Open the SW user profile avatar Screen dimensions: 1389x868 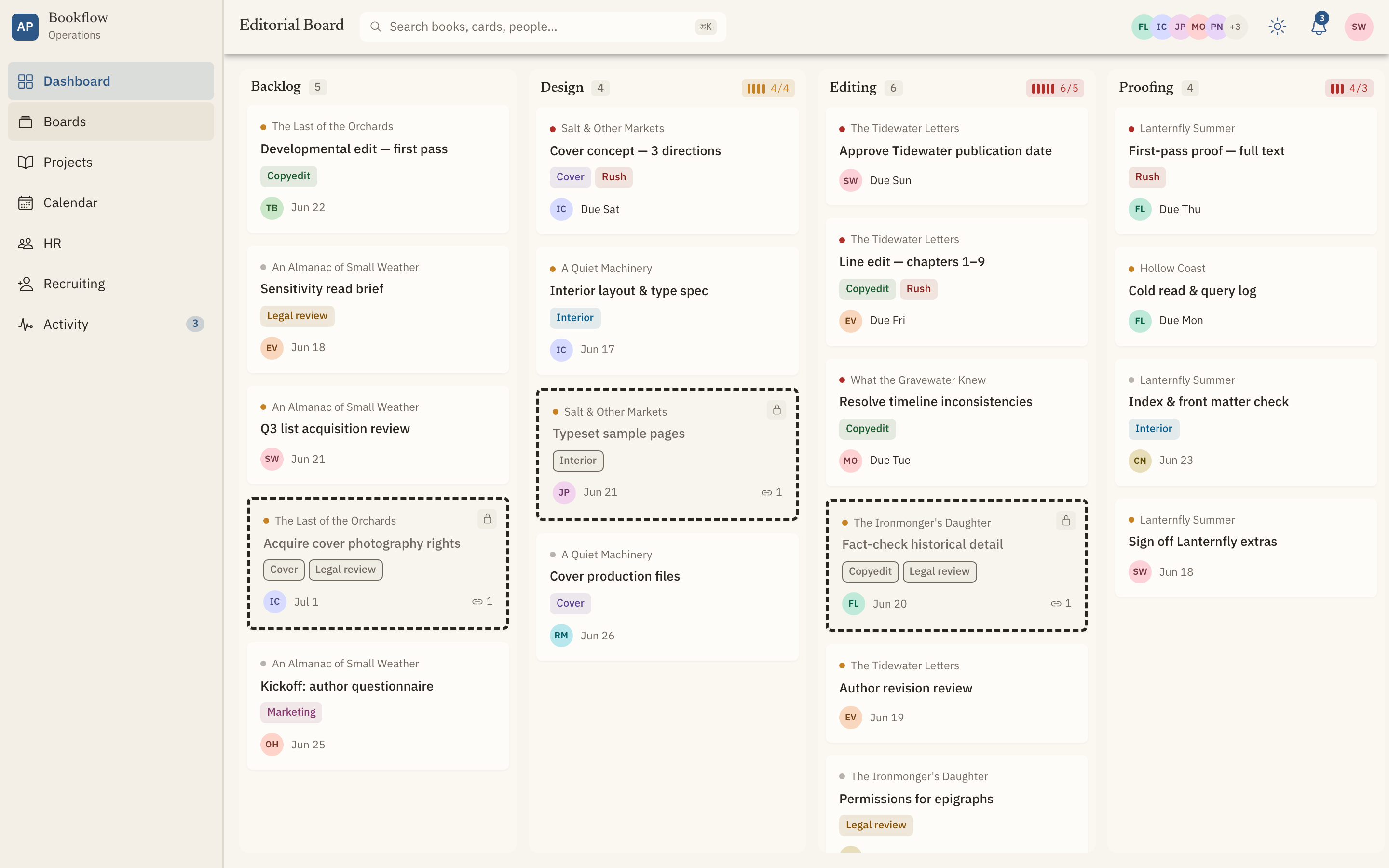pyautogui.click(x=1359, y=27)
